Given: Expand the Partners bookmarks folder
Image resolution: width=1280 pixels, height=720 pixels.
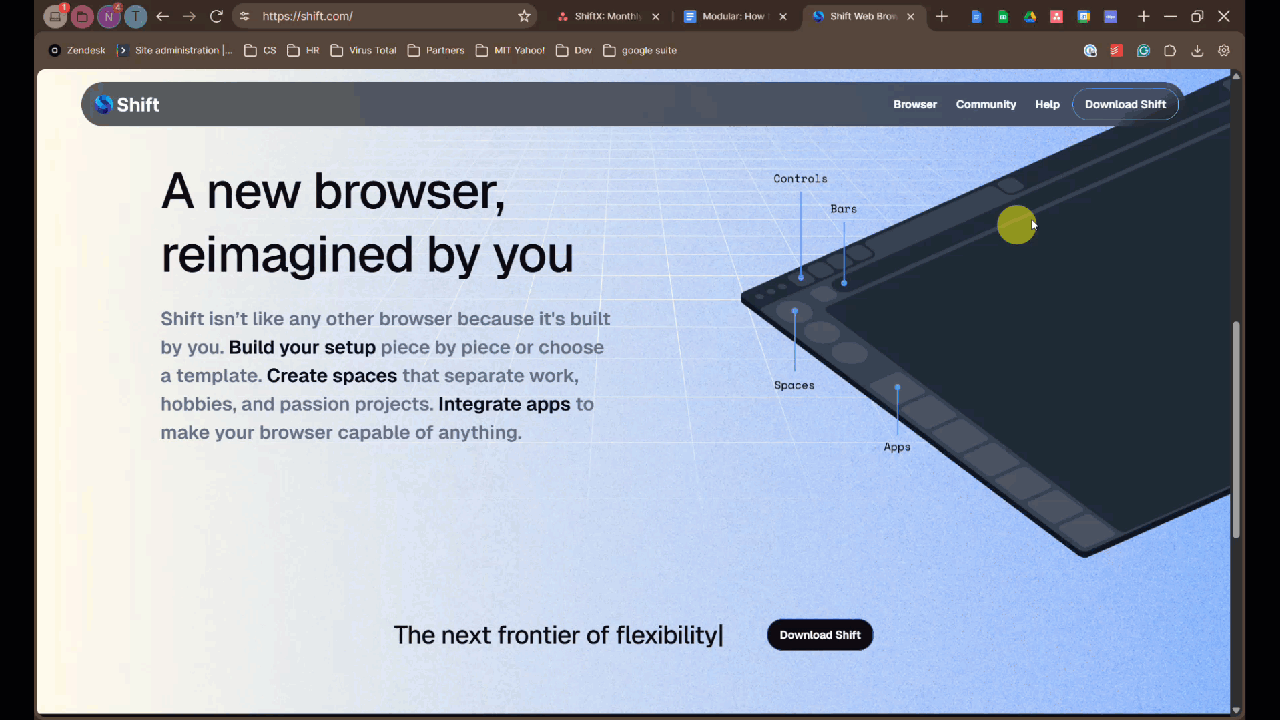Looking at the screenshot, I should (x=436, y=50).
